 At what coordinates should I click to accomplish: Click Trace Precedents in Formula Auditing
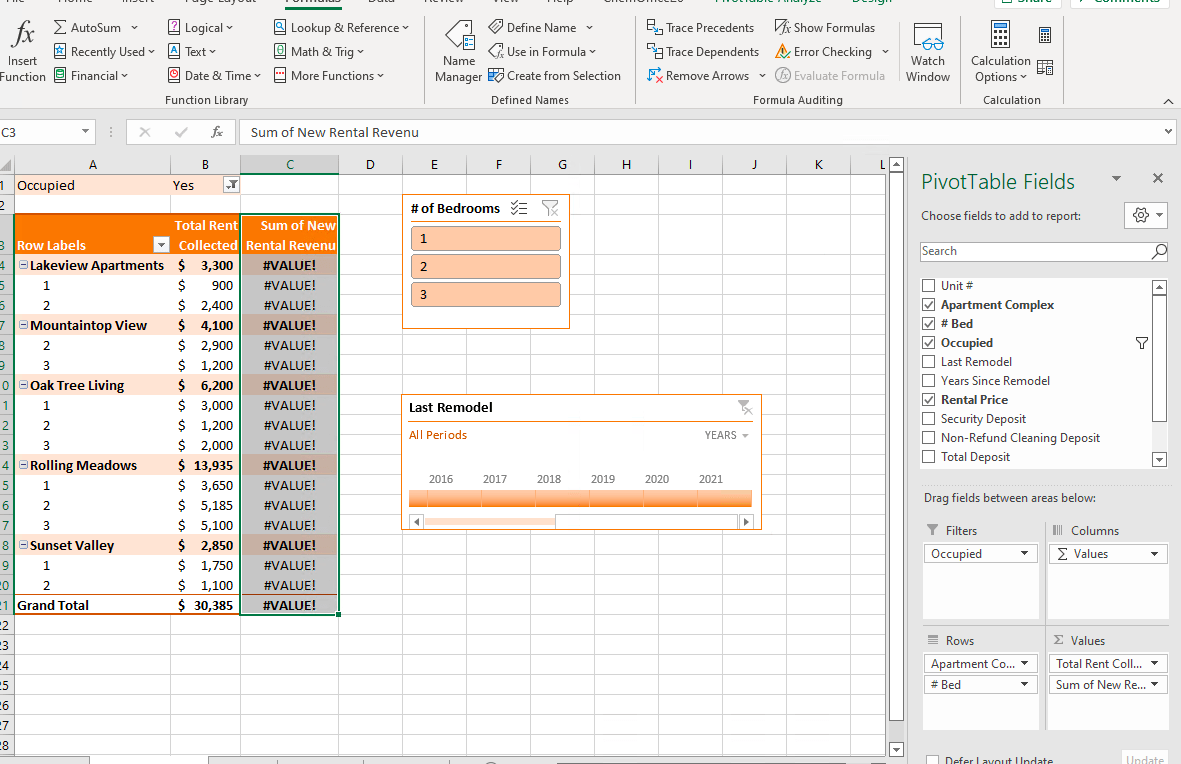(700, 28)
